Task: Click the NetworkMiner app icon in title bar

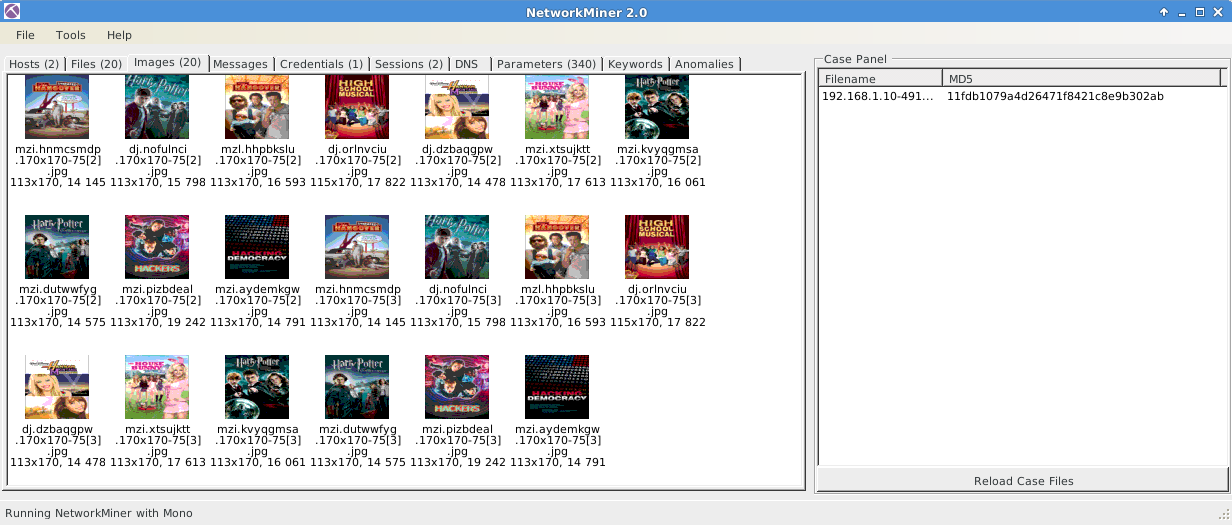Action: pos(10,11)
